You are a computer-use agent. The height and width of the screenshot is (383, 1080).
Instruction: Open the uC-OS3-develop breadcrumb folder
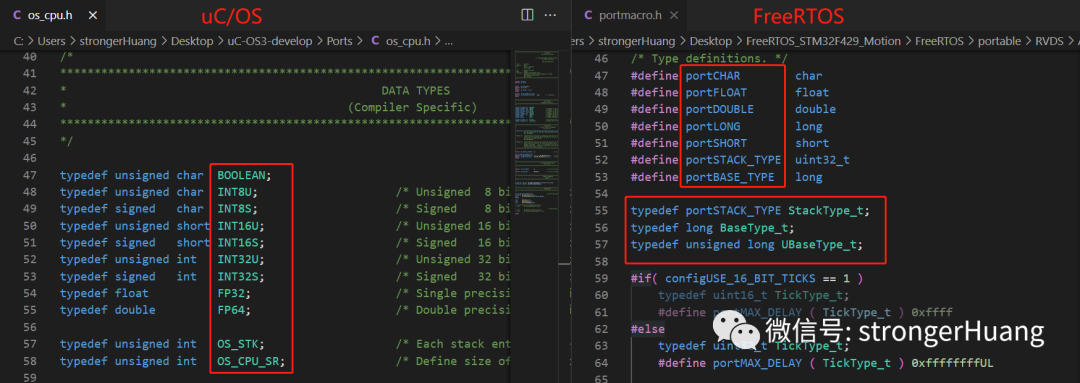point(271,41)
